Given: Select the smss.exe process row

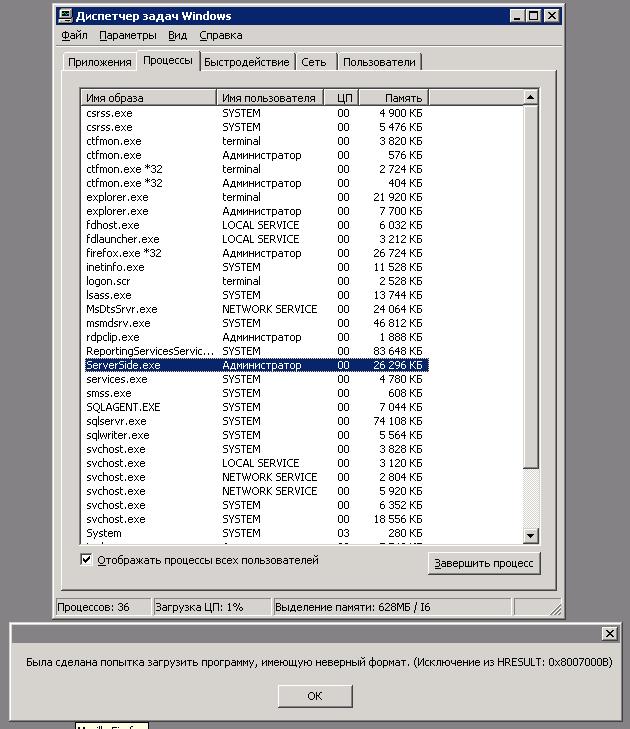Looking at the screenshot, I should point(256,393).
